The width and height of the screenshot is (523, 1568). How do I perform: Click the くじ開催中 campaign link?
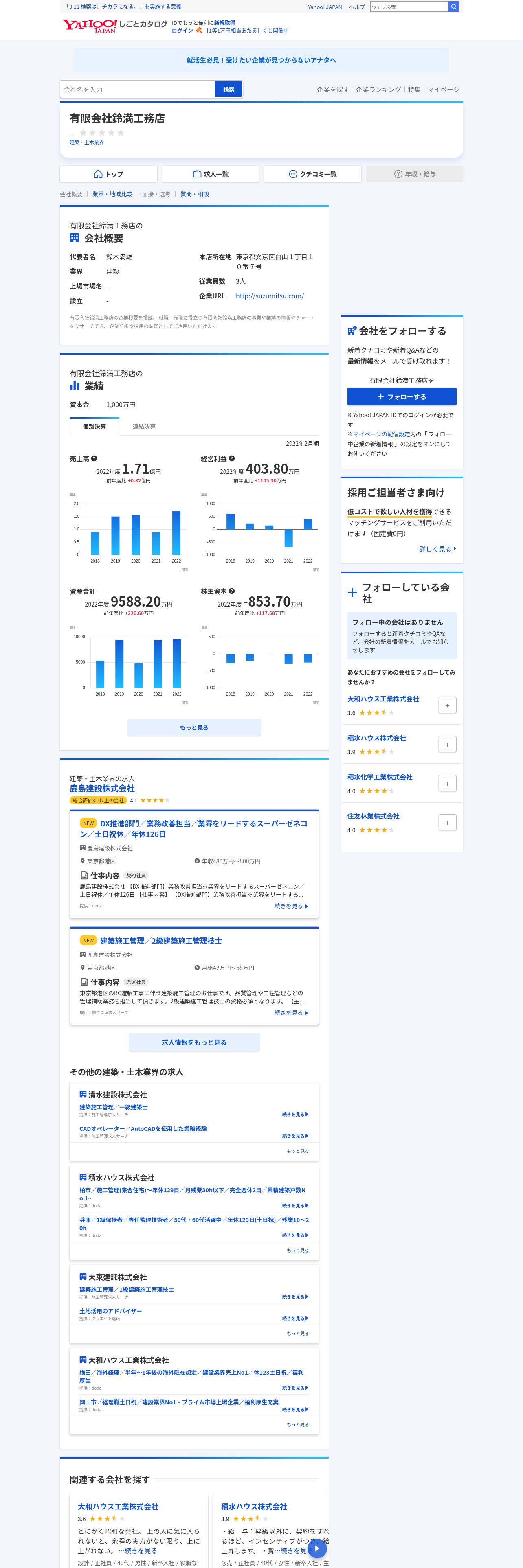pos(247,31)
